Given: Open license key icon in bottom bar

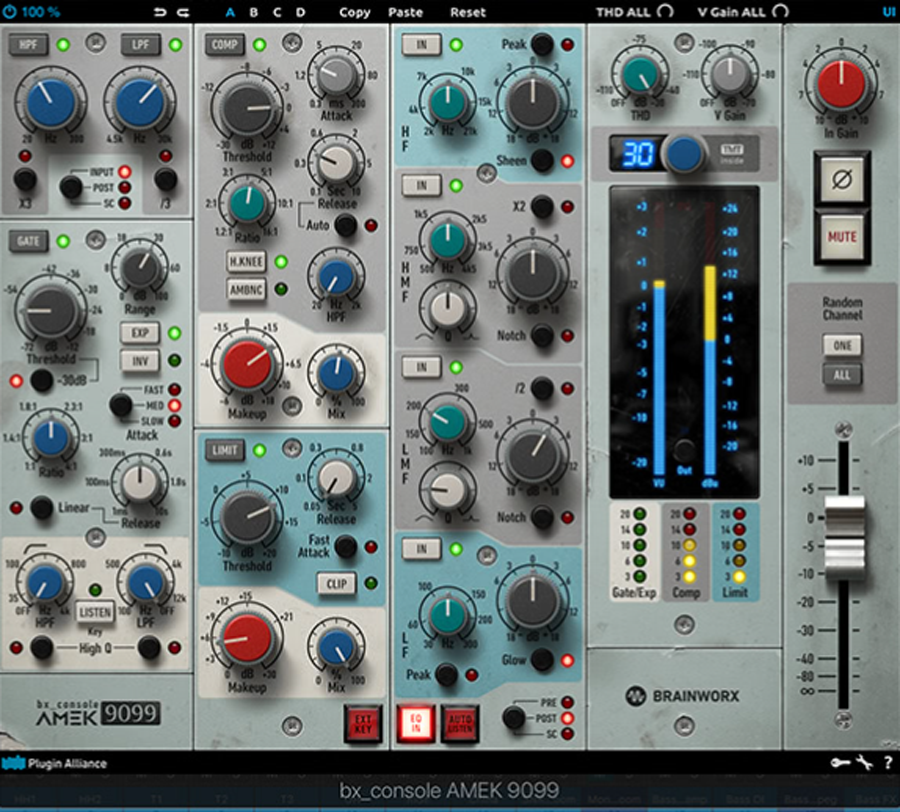Looking at the screenshot, I should pyautogui.click(x=840, y=763).
